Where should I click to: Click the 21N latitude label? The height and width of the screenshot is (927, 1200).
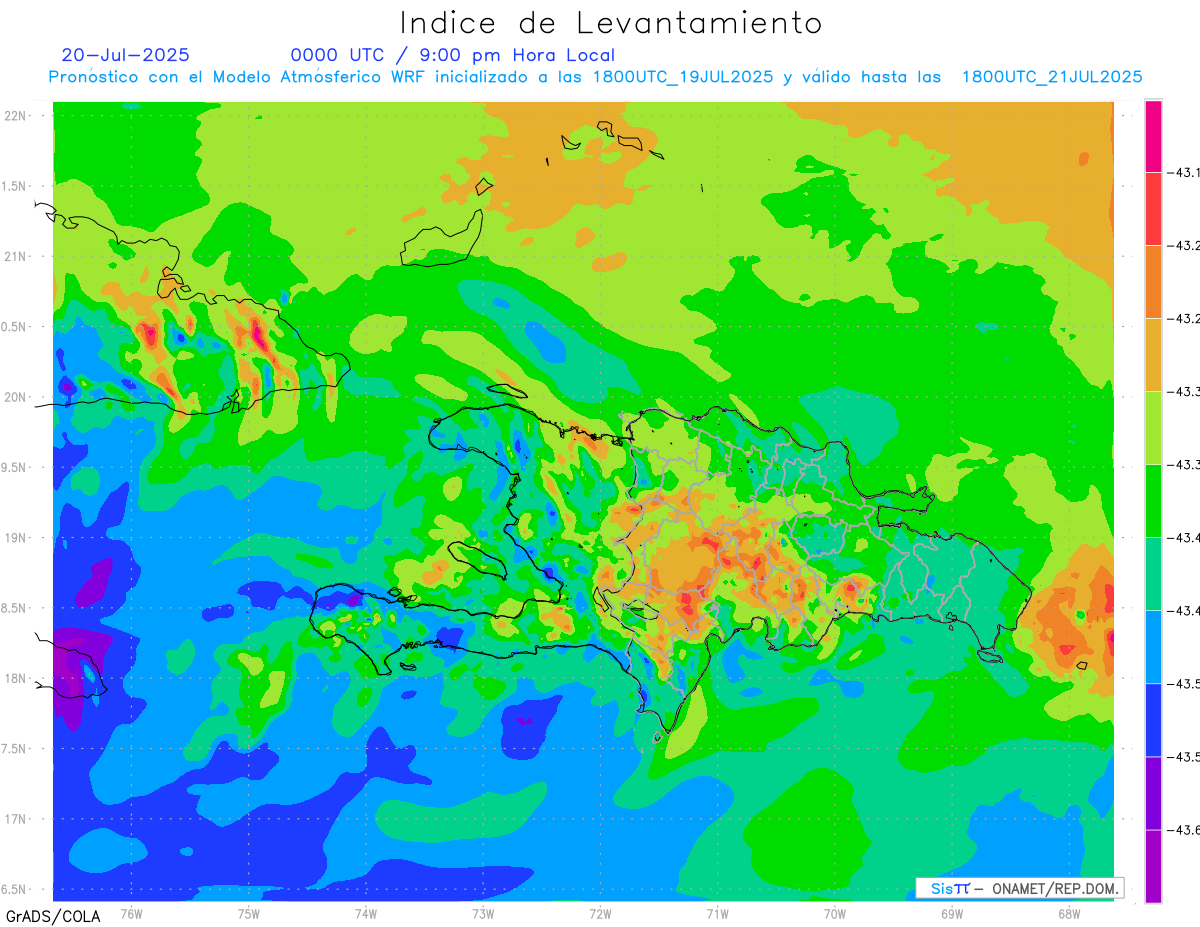pyautogui.click(x=17, y=256)
